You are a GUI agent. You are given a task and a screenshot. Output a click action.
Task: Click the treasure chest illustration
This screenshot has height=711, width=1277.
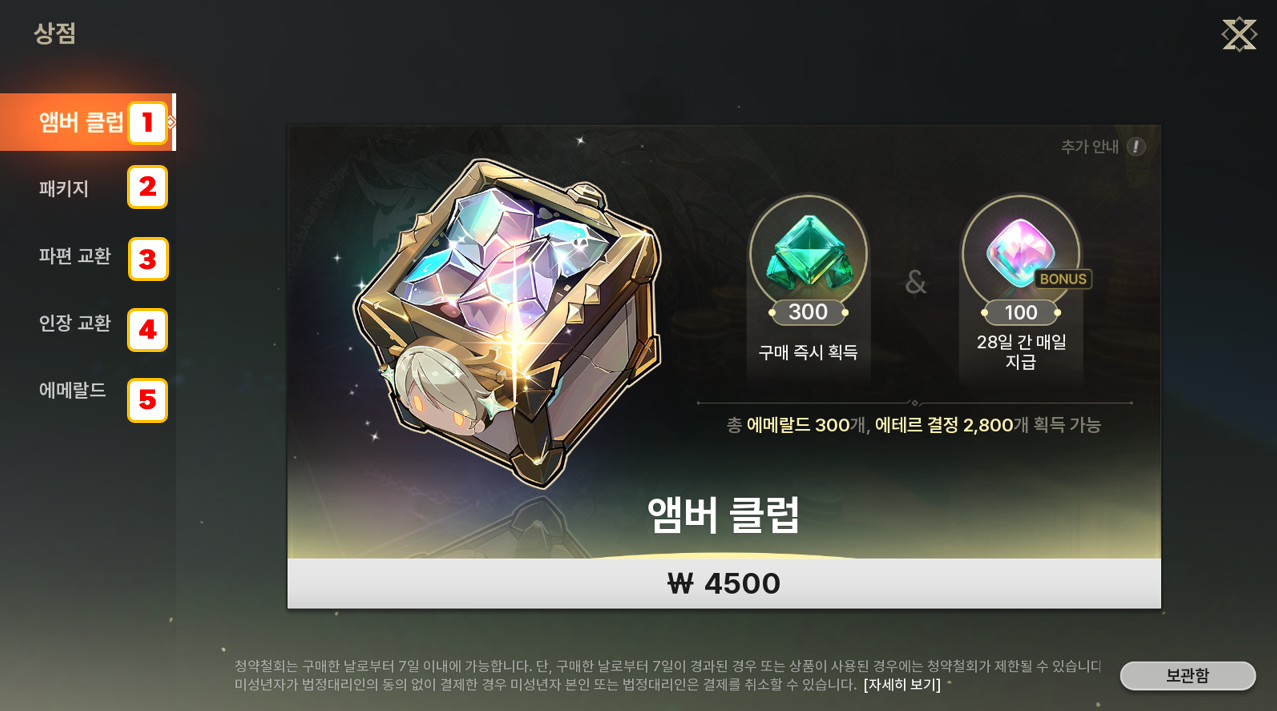tap(507, 322)
